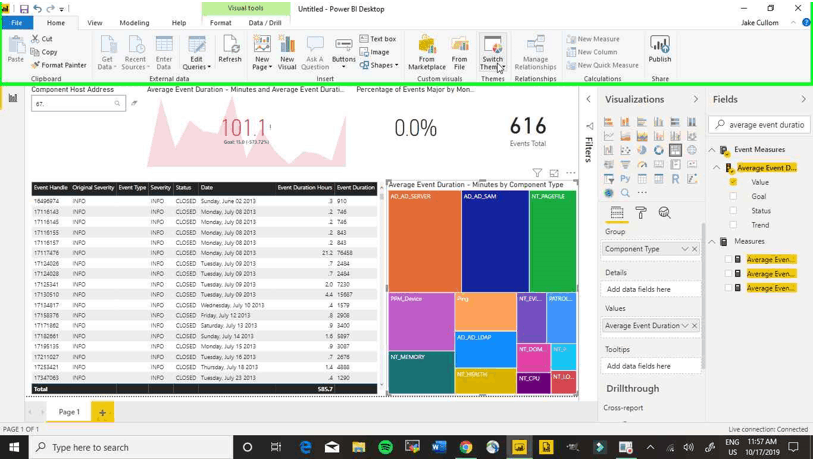
Task: Add a new page plus button
Action: click(x=102, y=413)
